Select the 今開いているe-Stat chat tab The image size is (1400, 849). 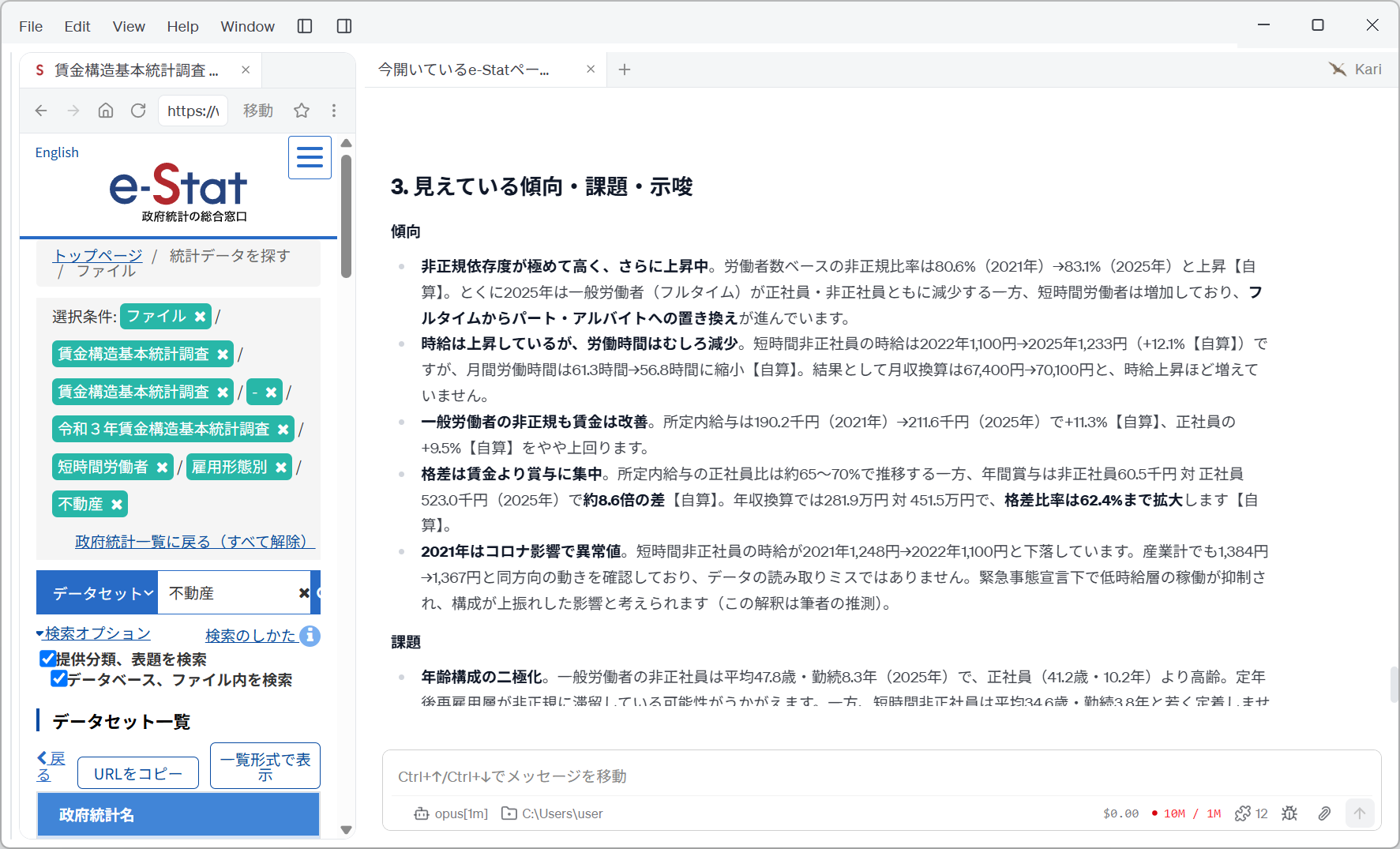click(x=486, y=69)
